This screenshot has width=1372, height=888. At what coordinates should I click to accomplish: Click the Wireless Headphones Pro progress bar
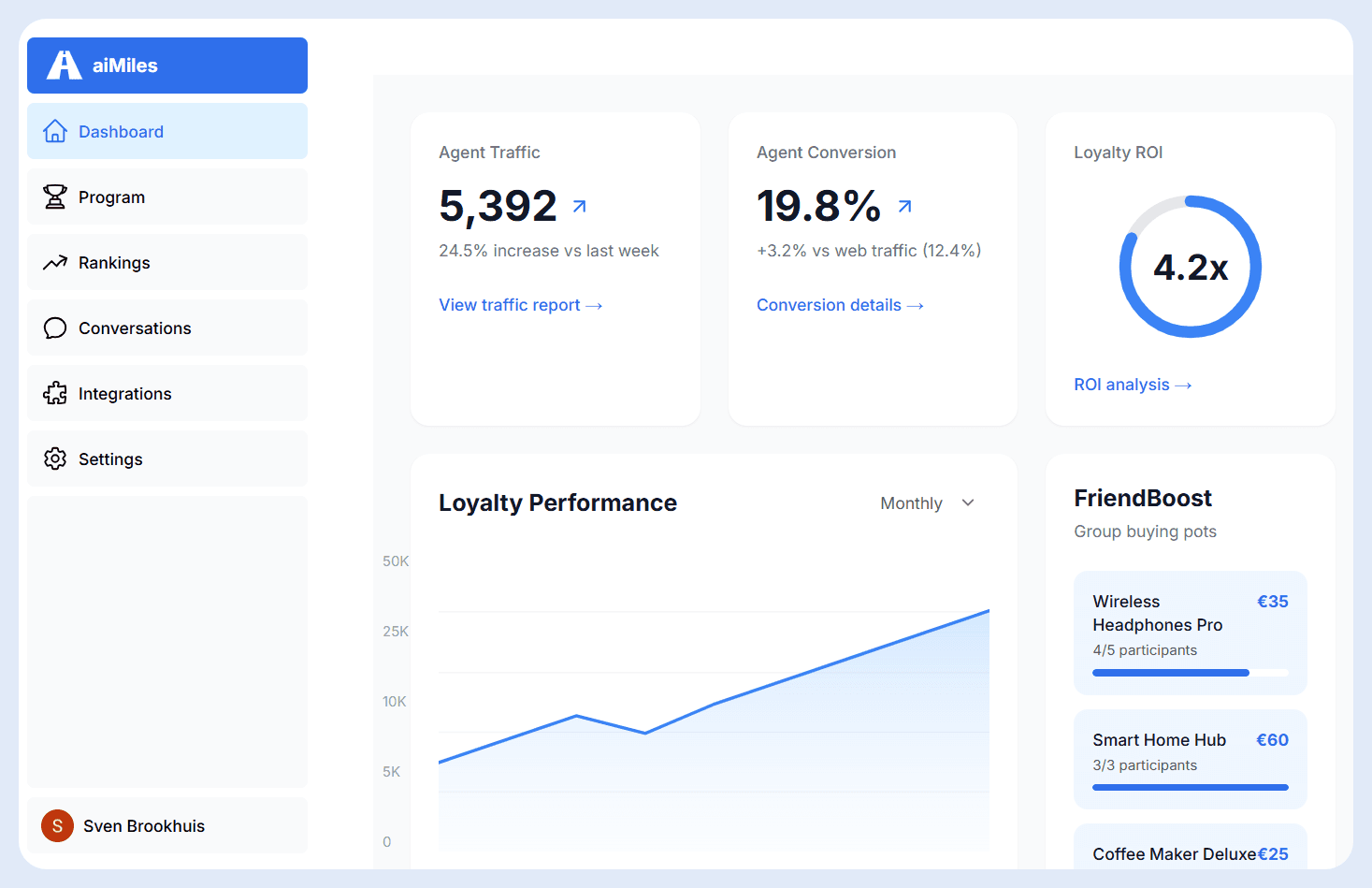[x=1189, y=672]
